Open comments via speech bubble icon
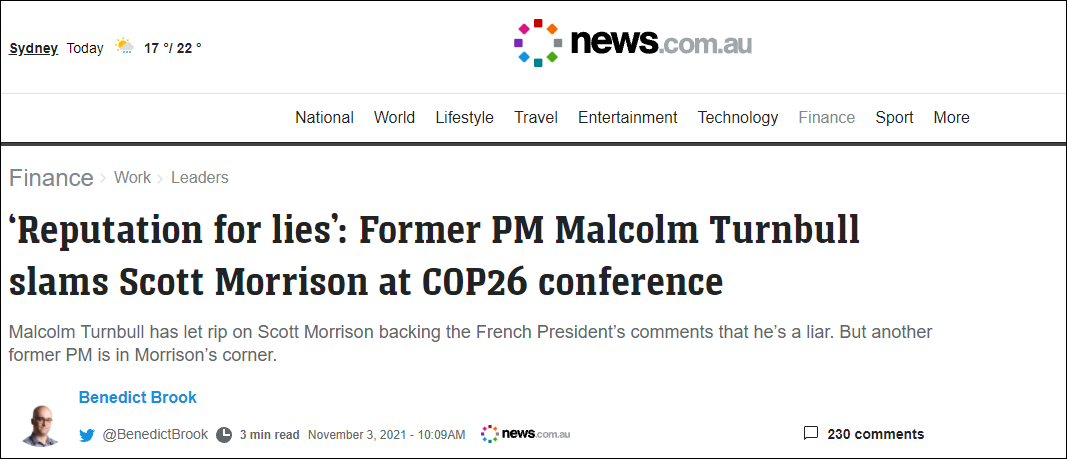This screenshot has height=459, width=1067. click(x=811, y=434)
